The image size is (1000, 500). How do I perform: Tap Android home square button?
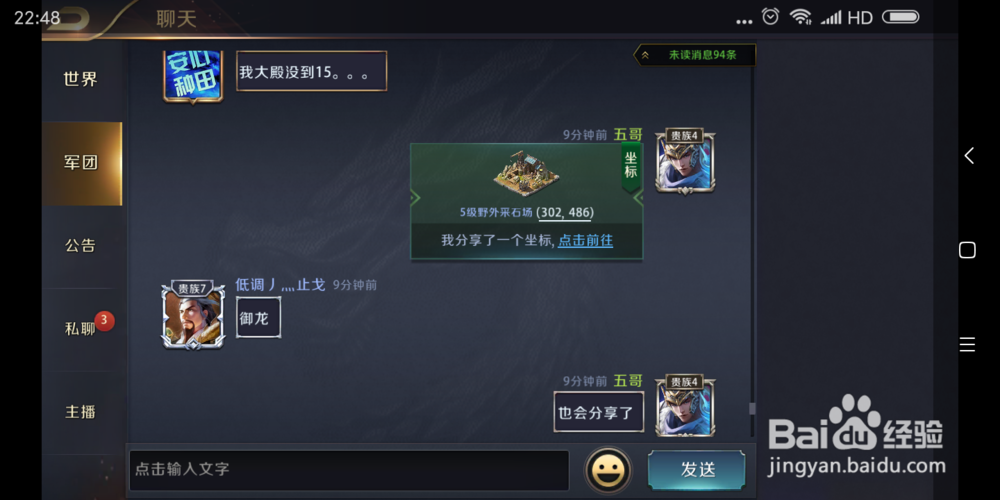pos(967,250)
